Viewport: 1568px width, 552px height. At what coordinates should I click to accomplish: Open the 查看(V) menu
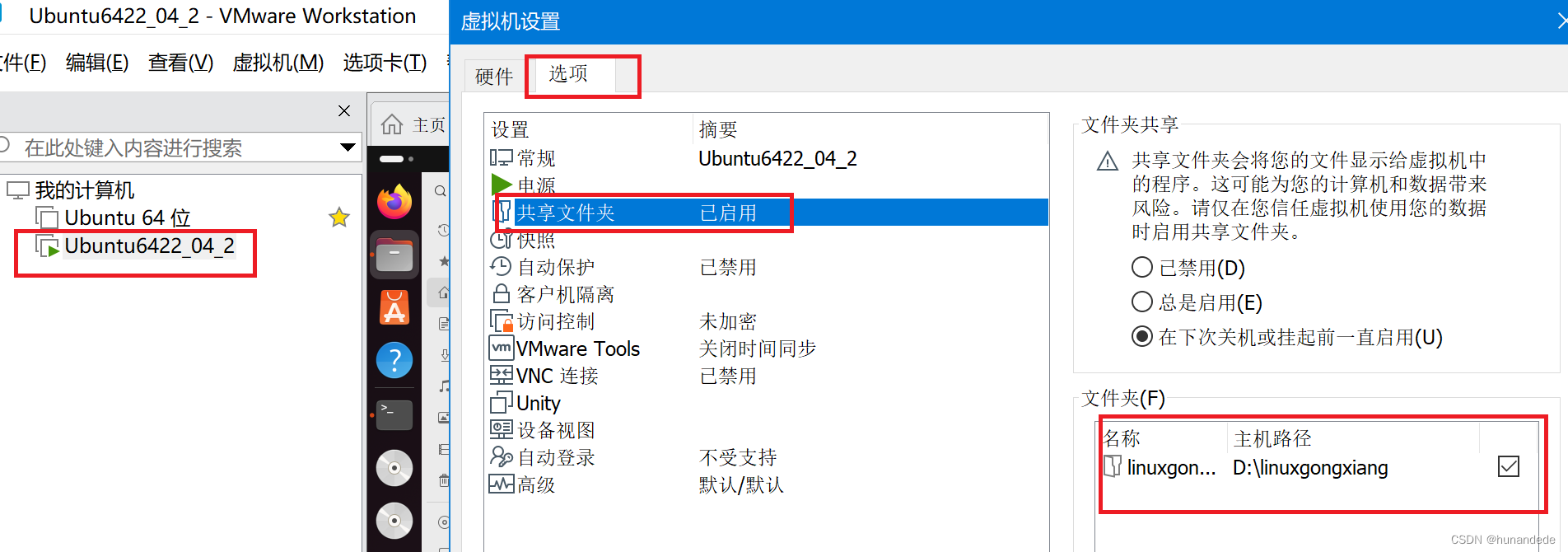pos(180,63)
